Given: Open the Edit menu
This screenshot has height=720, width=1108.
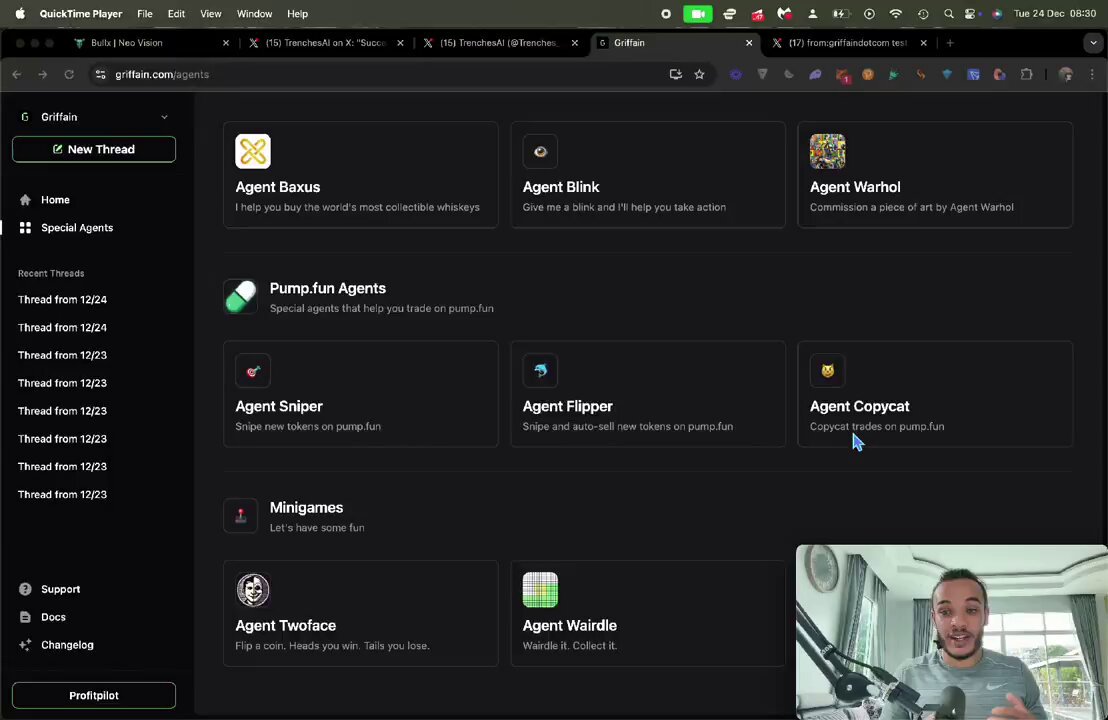Looking at the screenshot, I should (x=176, y=13).
